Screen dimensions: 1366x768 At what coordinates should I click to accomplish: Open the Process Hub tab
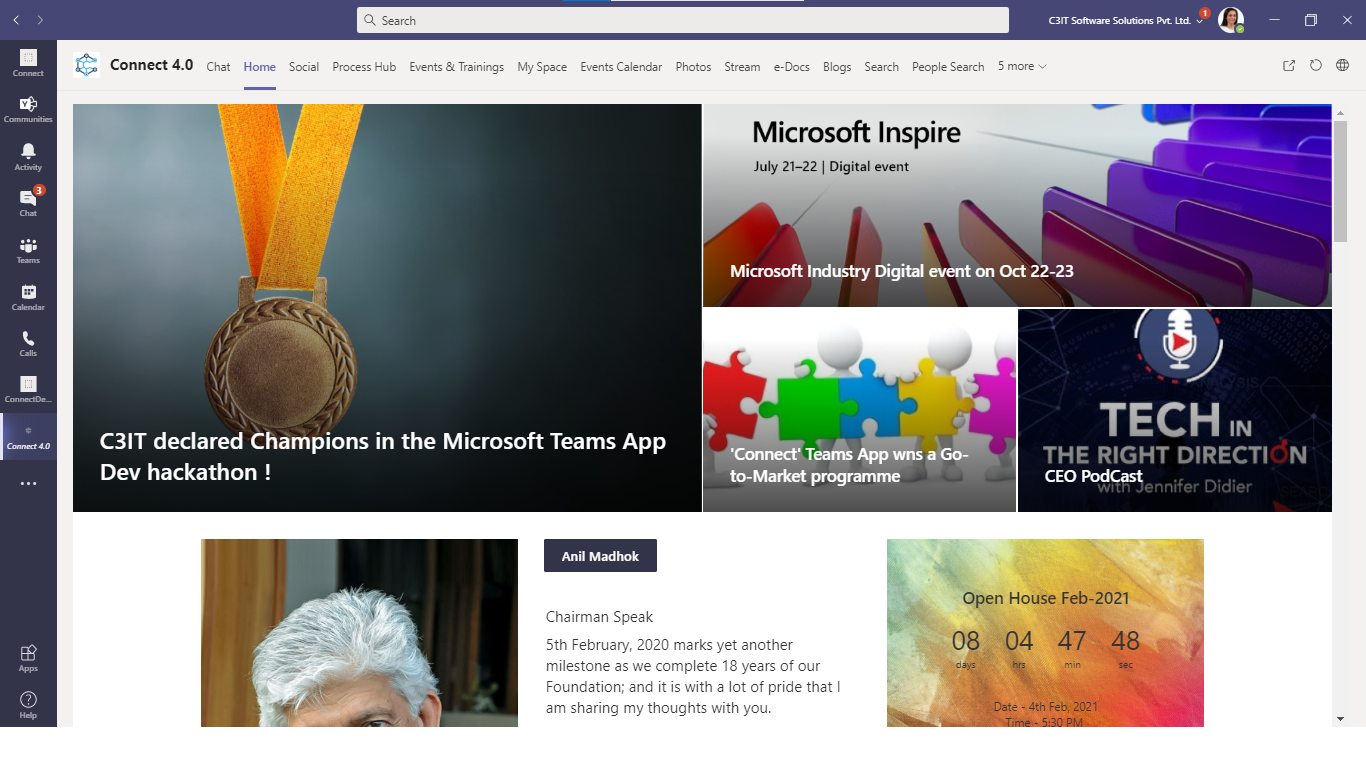(x=364, y=67)
